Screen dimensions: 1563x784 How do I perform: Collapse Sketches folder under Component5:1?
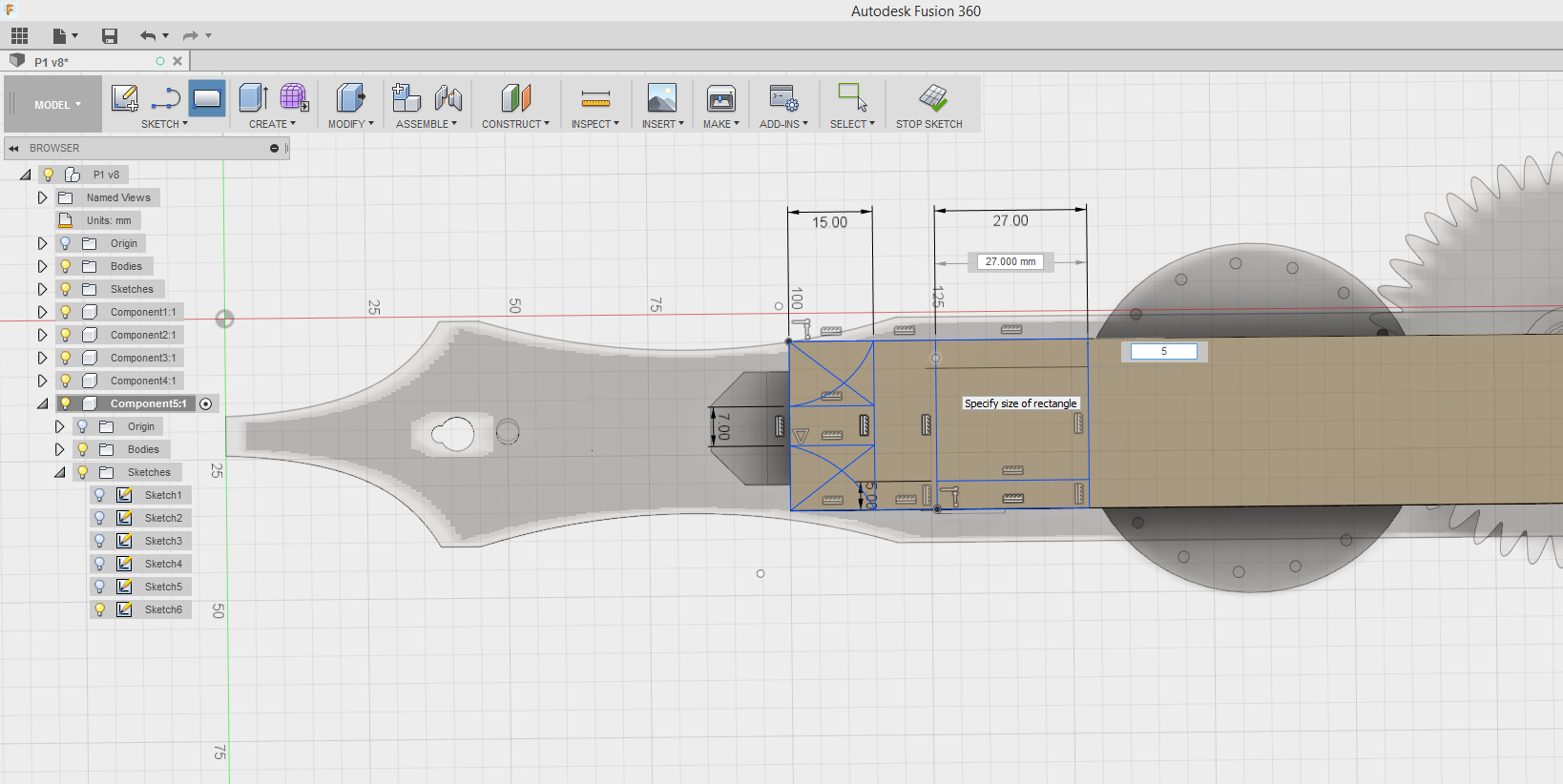pyautogui.click(x=59, y=472)
